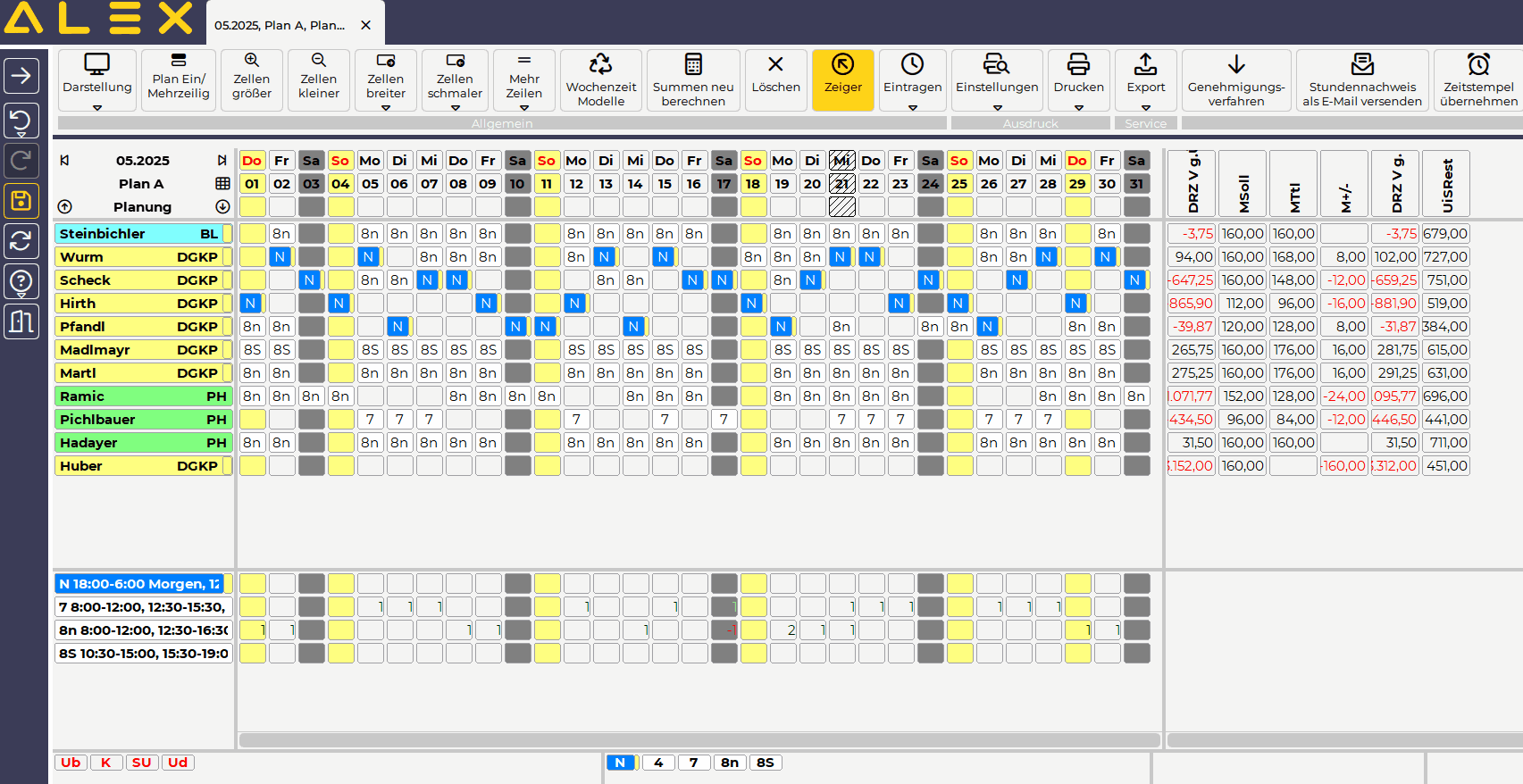
Task: Go to next month arrow beside 05.2025
Action: coord(222,161)
